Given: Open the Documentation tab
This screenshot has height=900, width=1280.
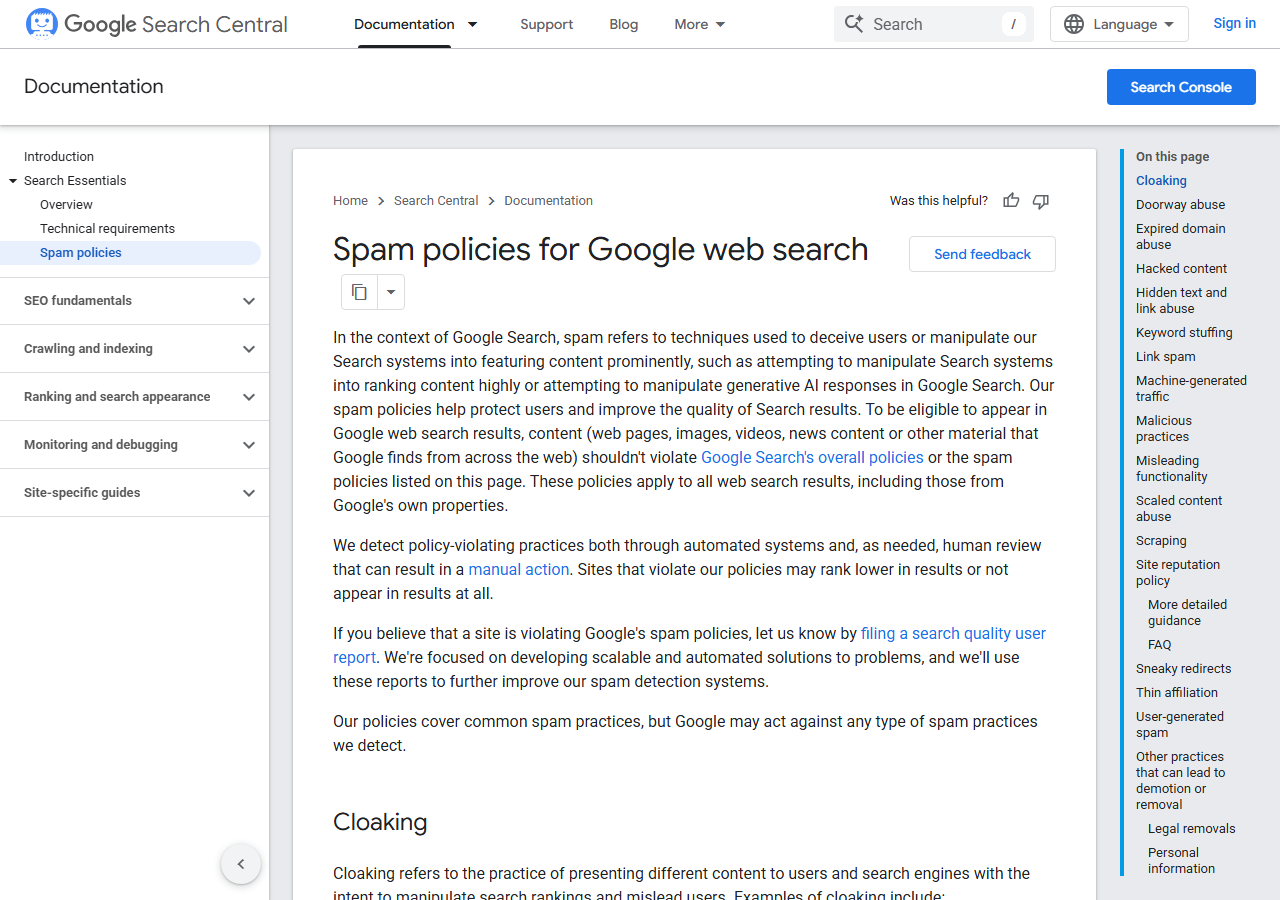Looking at the screenshot, I should [x=404, y=24].
